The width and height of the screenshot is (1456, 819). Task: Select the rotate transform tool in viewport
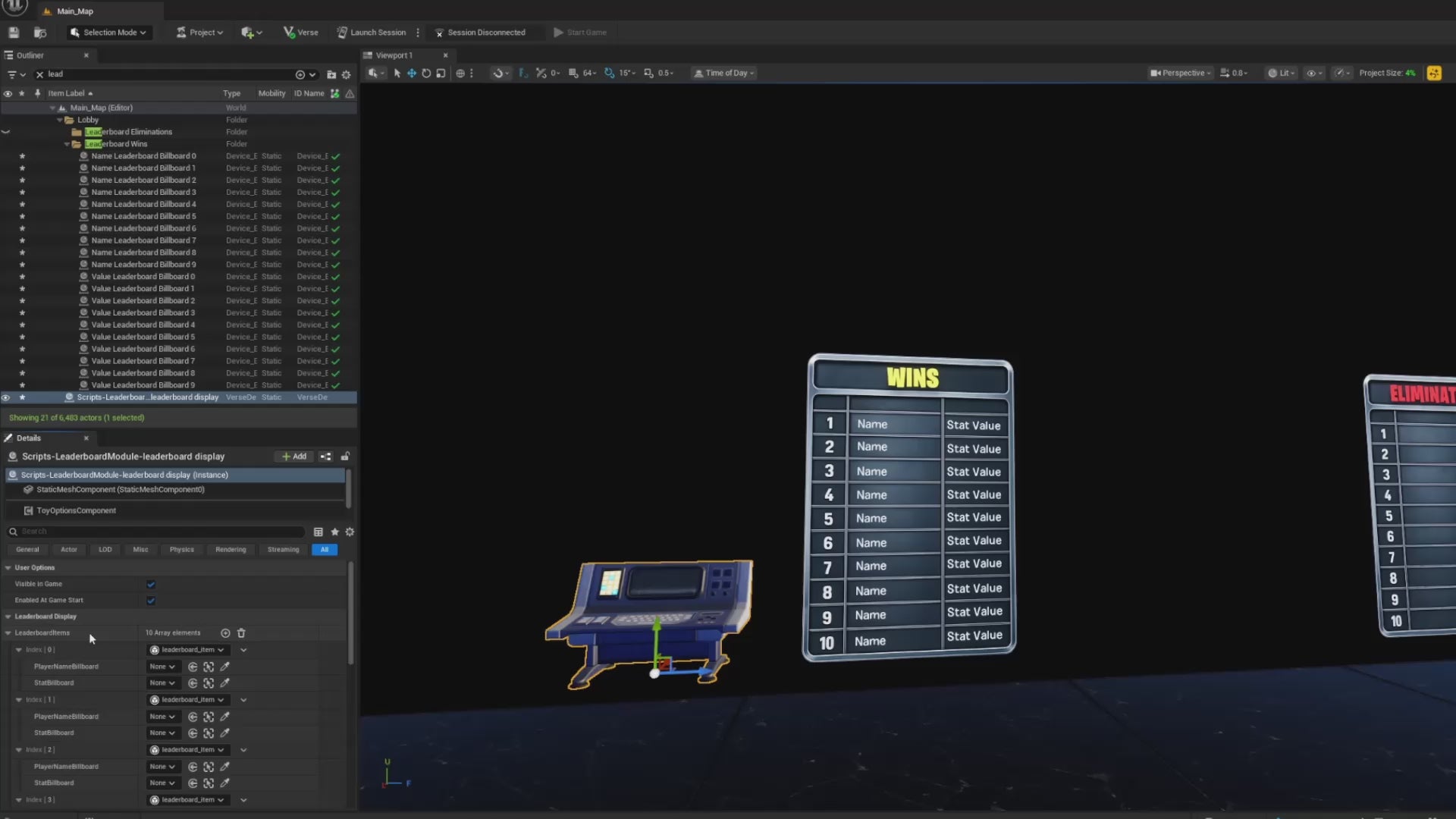426,74
